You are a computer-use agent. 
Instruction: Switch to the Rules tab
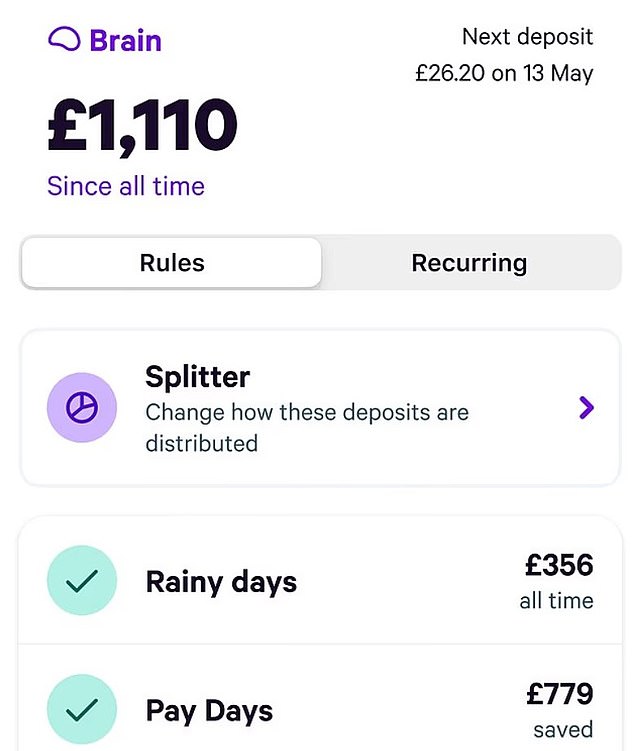pyautogui.click(x=172, y=263)
